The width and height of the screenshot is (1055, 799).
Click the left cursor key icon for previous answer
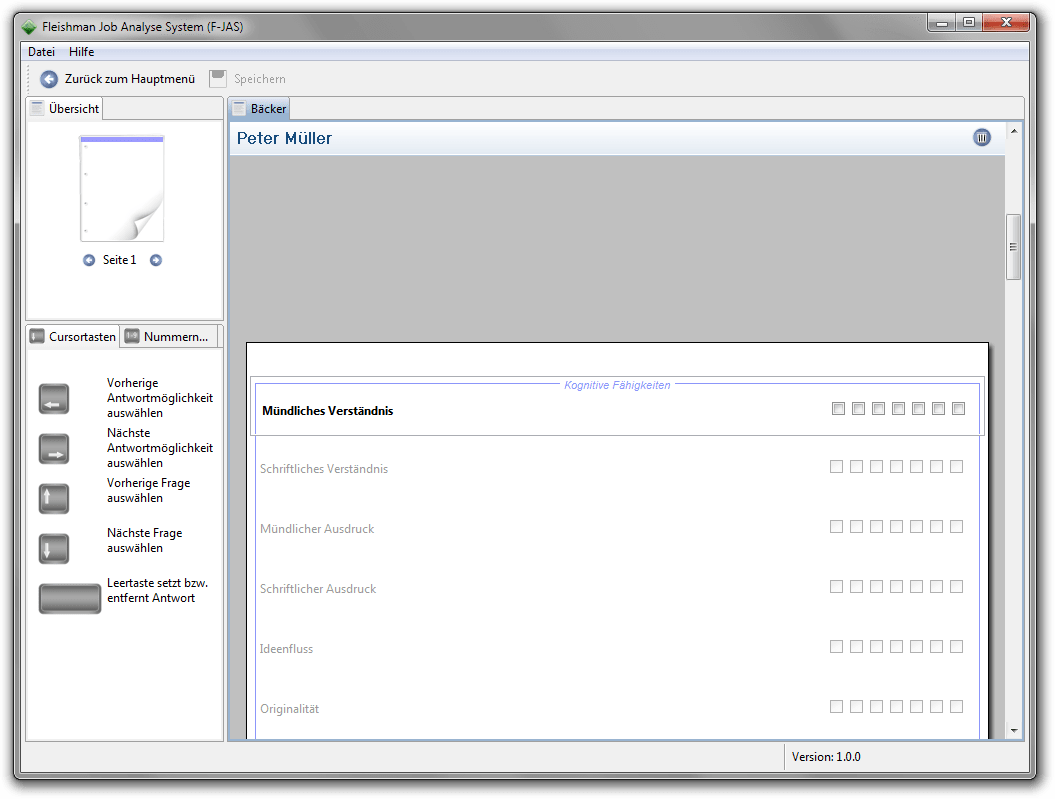pyautogui.click(x=53, y=398)
